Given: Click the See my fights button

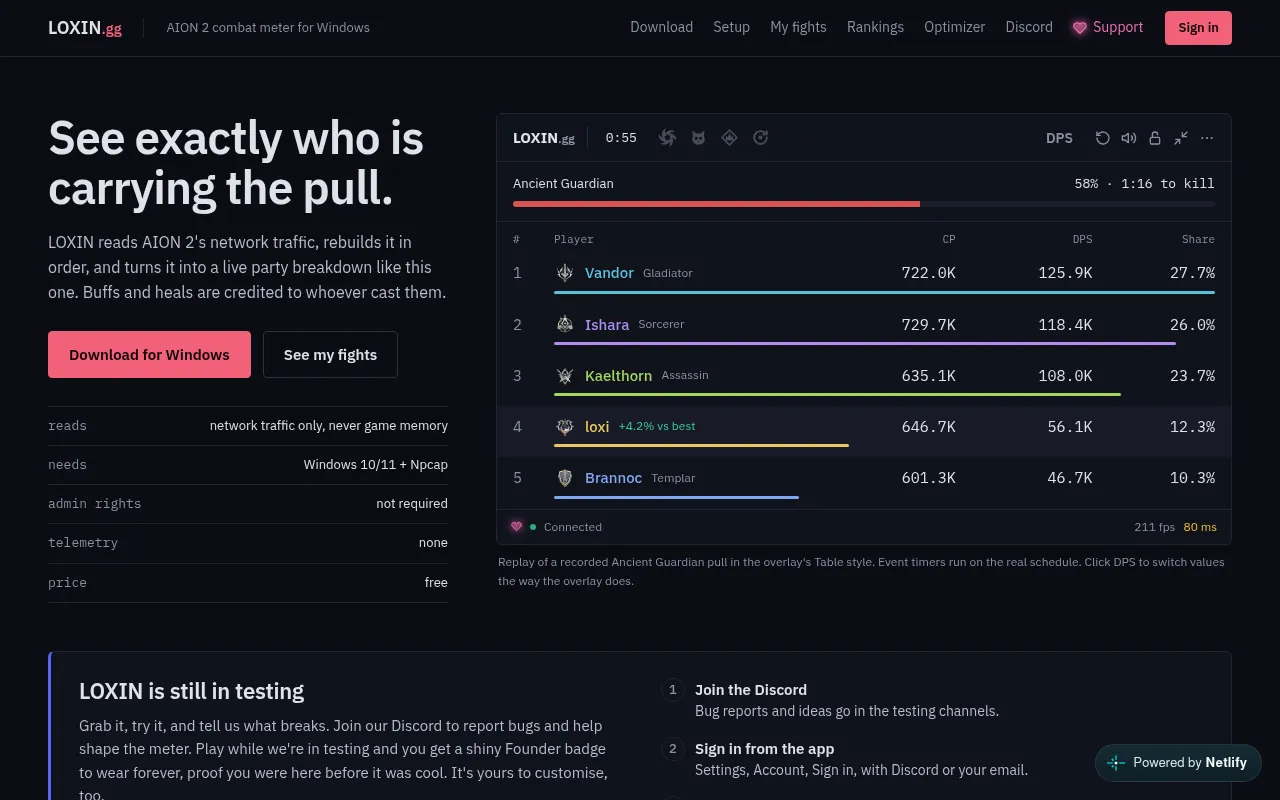Looking at the screenshot, I should tap(330, 354).
